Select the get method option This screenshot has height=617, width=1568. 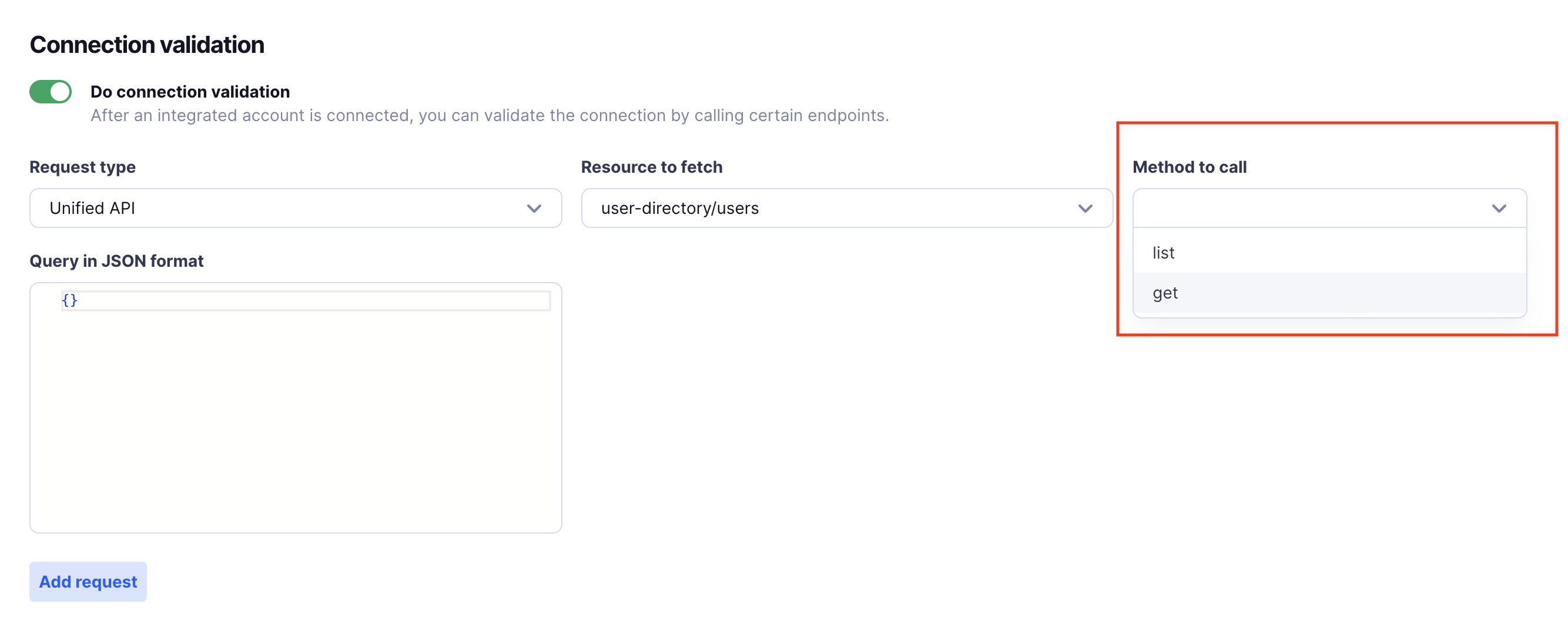click(x=1329, y=293)
